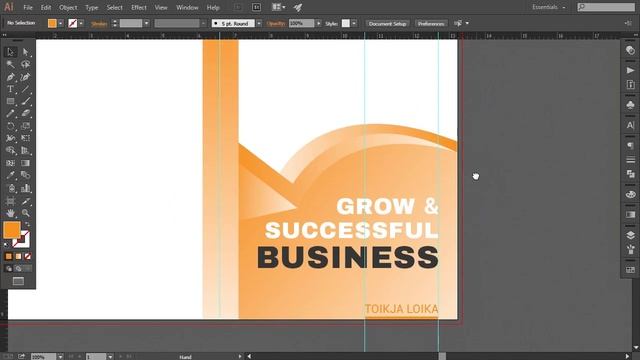The width and height of the screenshot is (640, 360).
Task: Expand the Opacity value arrow
Action: [x=318, y=23]
